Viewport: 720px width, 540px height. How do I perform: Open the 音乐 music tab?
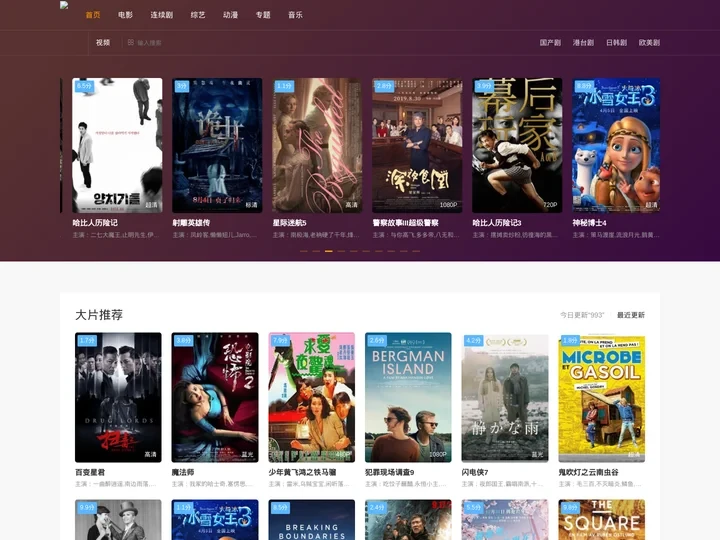click(295, 15)
